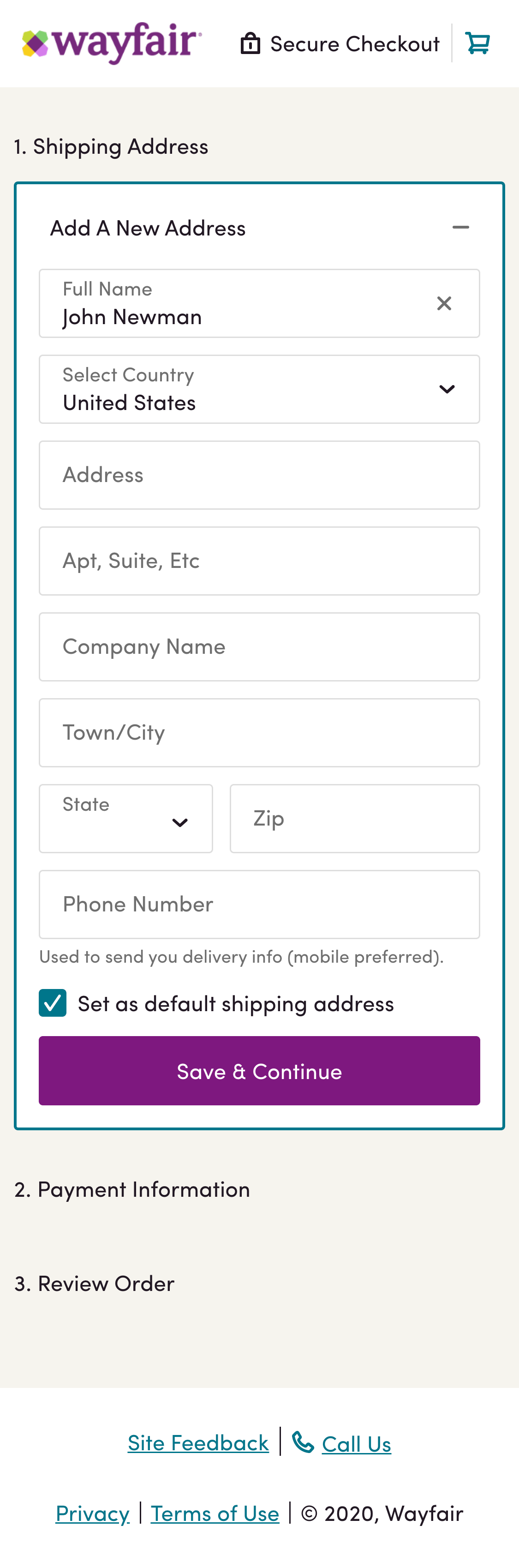Click inside the Zip code field
Image resolution: width=519 pixels, height=1568 pixels.
(355, 818)
